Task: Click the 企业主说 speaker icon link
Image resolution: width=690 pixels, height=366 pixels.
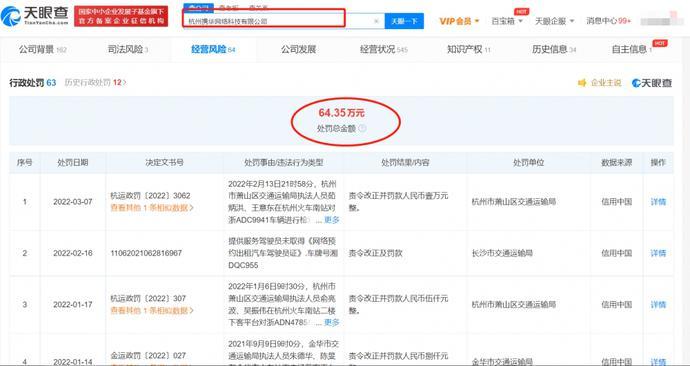Action: click(599, 83)
